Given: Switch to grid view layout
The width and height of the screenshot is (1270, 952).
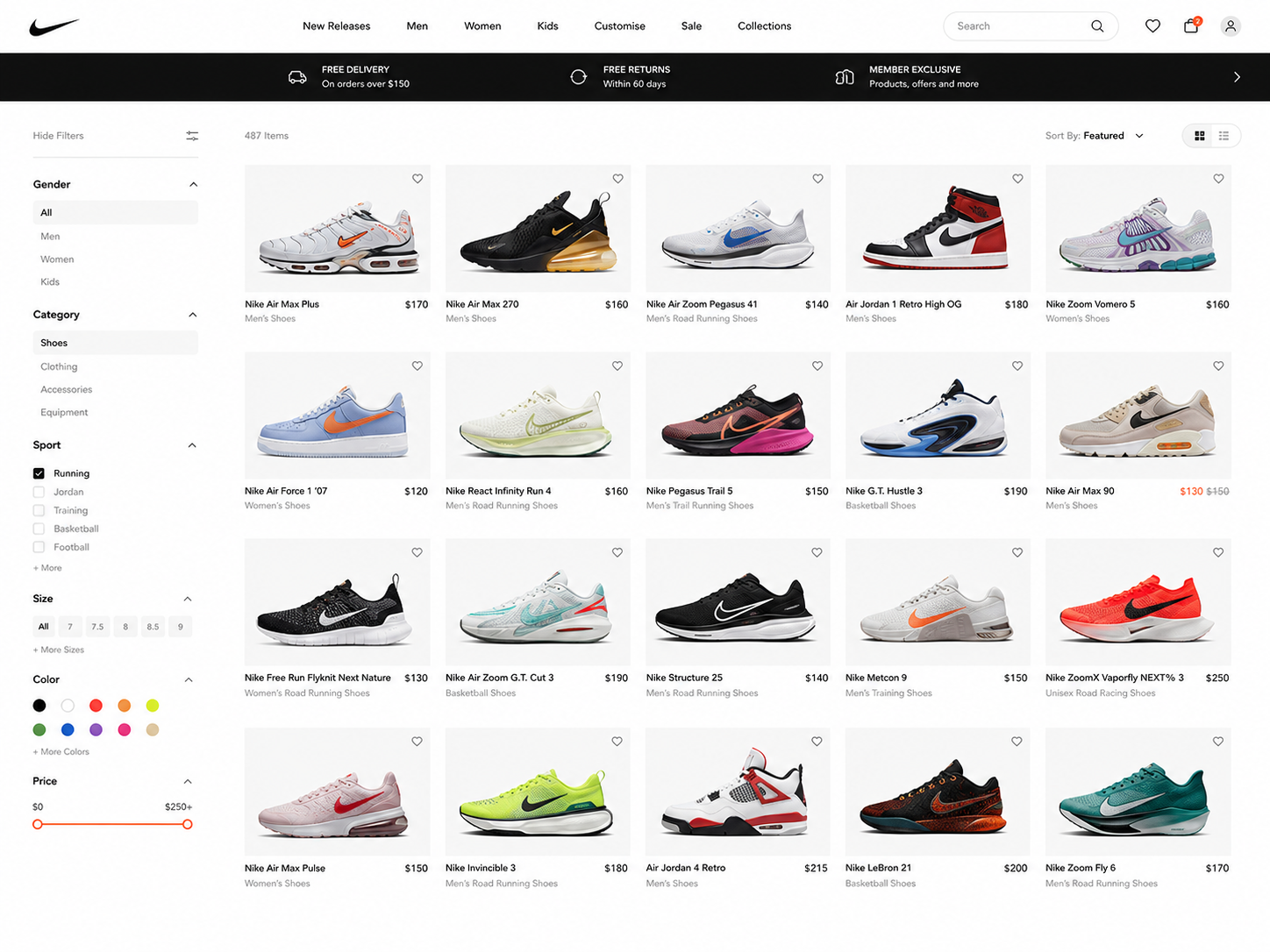Looking at the screenshot, I should click(1200, 136).
